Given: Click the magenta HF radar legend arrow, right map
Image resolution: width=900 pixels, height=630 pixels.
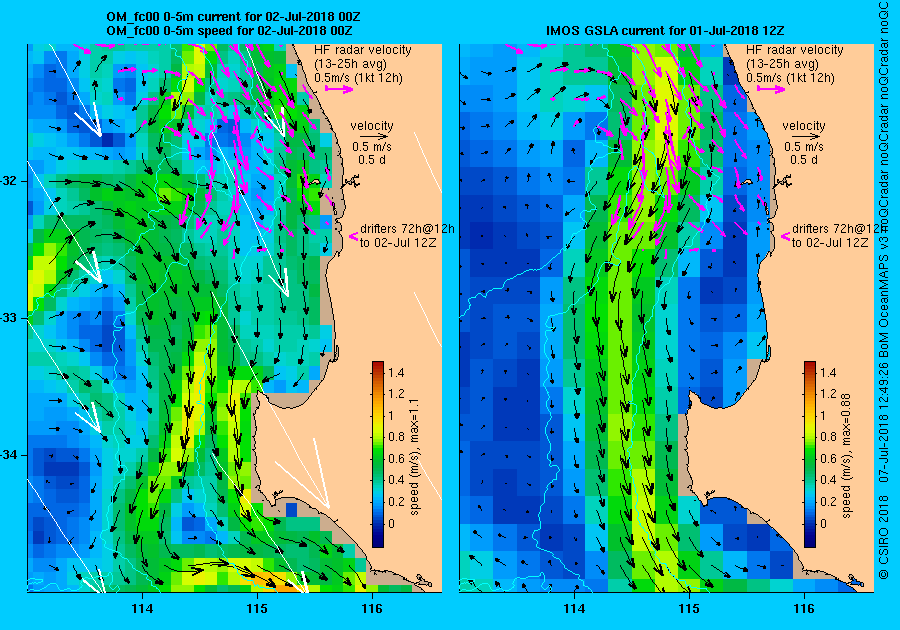Looking at the screenshot, I should click(x=771, y=89).
